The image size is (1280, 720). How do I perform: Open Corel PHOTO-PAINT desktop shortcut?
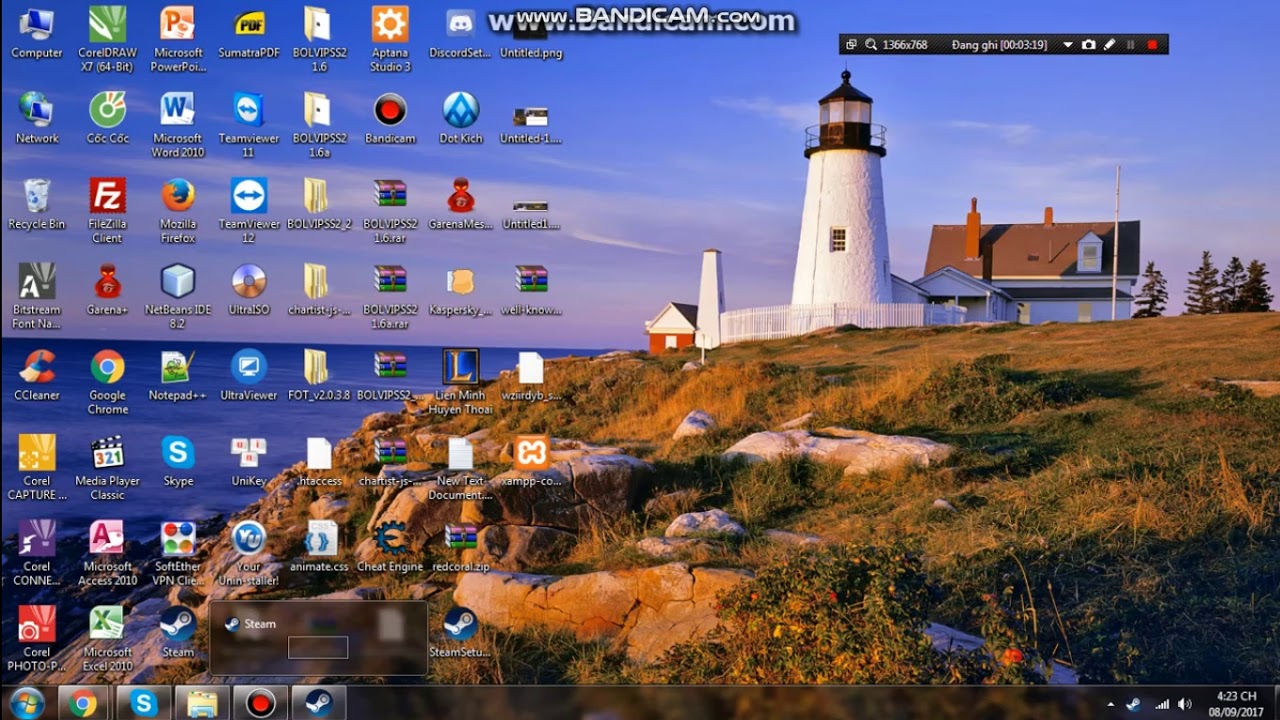(x=37, y=638)
